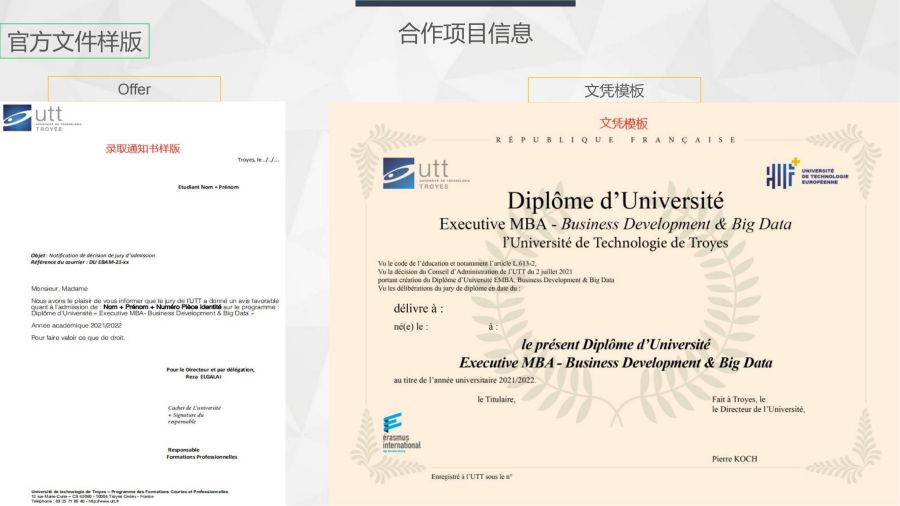Click Vu les délibérations du jury line
This screenshot has width=900, height=506.
click(x=449, y=288)
